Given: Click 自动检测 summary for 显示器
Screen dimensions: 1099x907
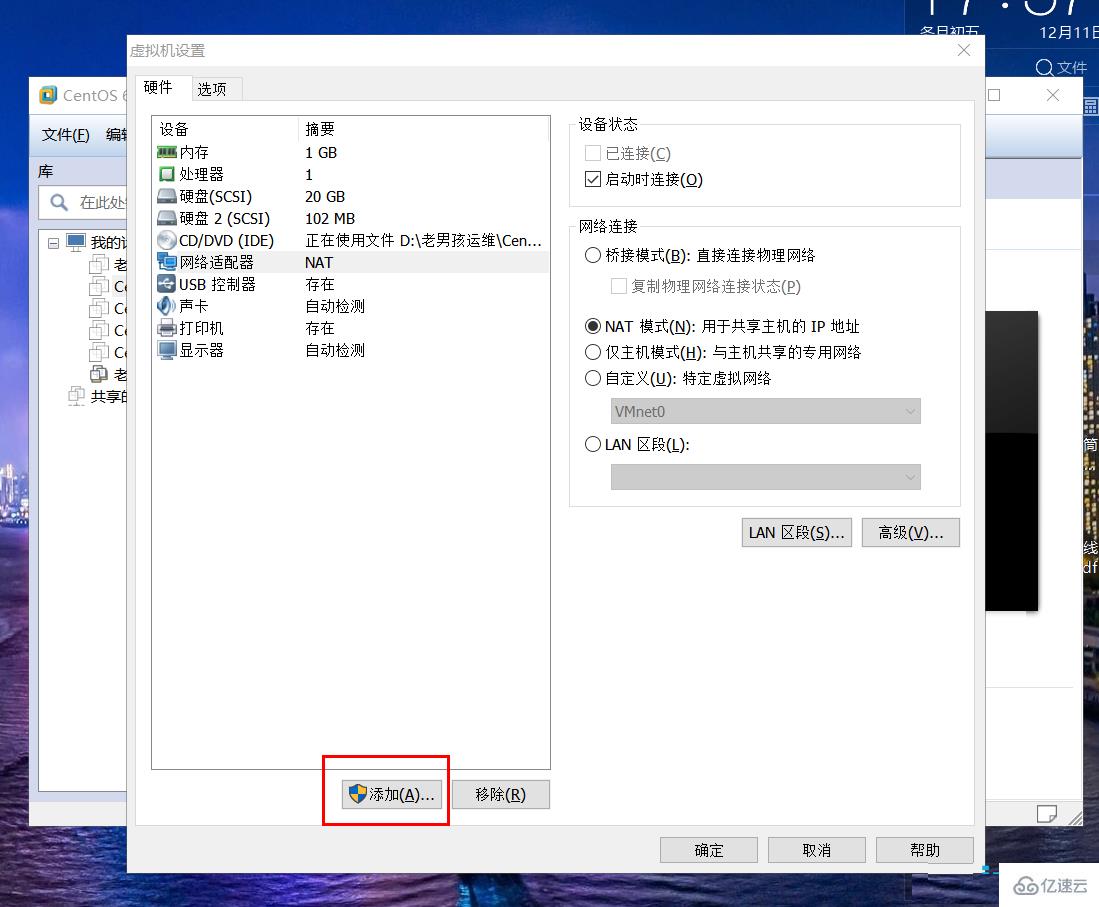Looking at the screenshot, I should click(x=335, y=350).
